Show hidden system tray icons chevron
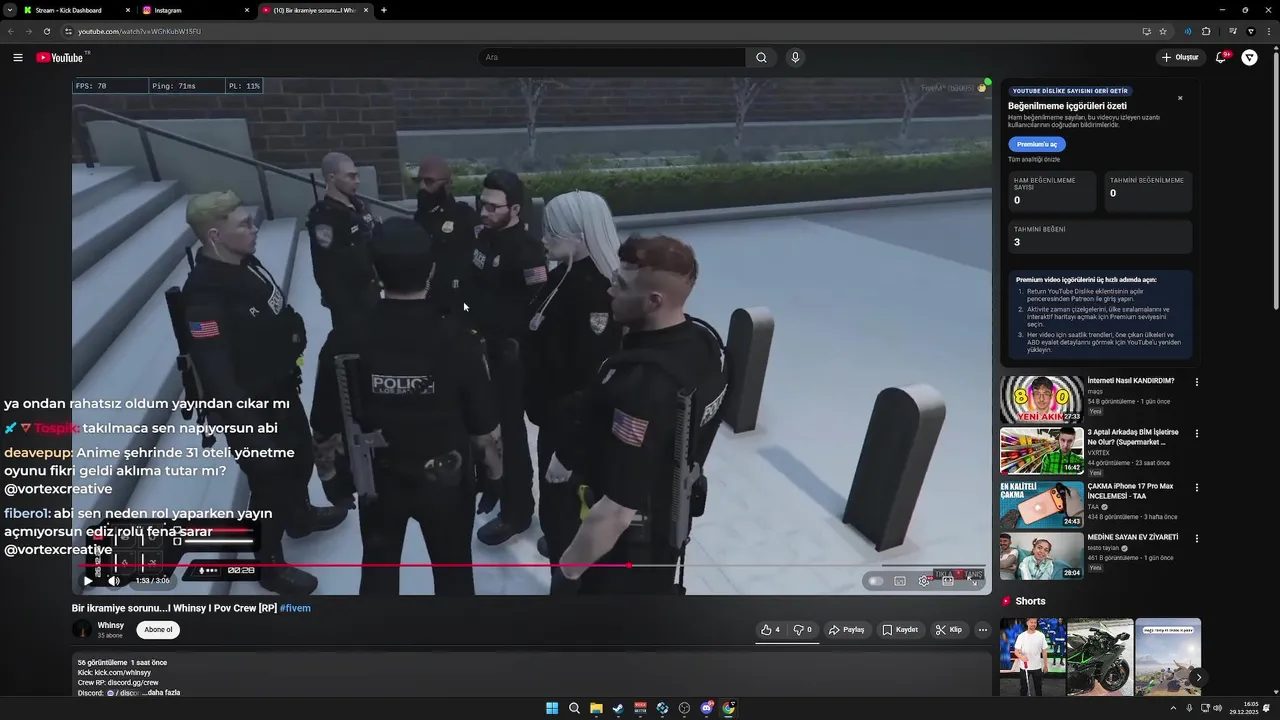 click(1173, 708)
